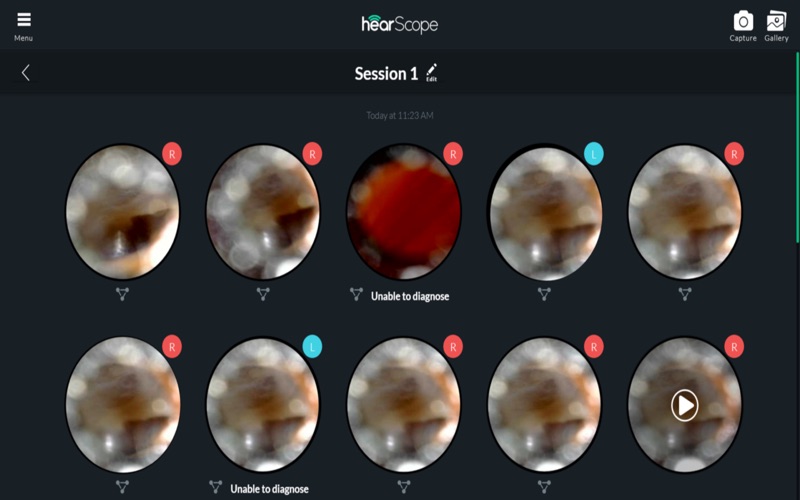This screenshot has width=800, height=500.
Task: Click the Today at 11:23 AM timestamp
Action: (399, 116)
